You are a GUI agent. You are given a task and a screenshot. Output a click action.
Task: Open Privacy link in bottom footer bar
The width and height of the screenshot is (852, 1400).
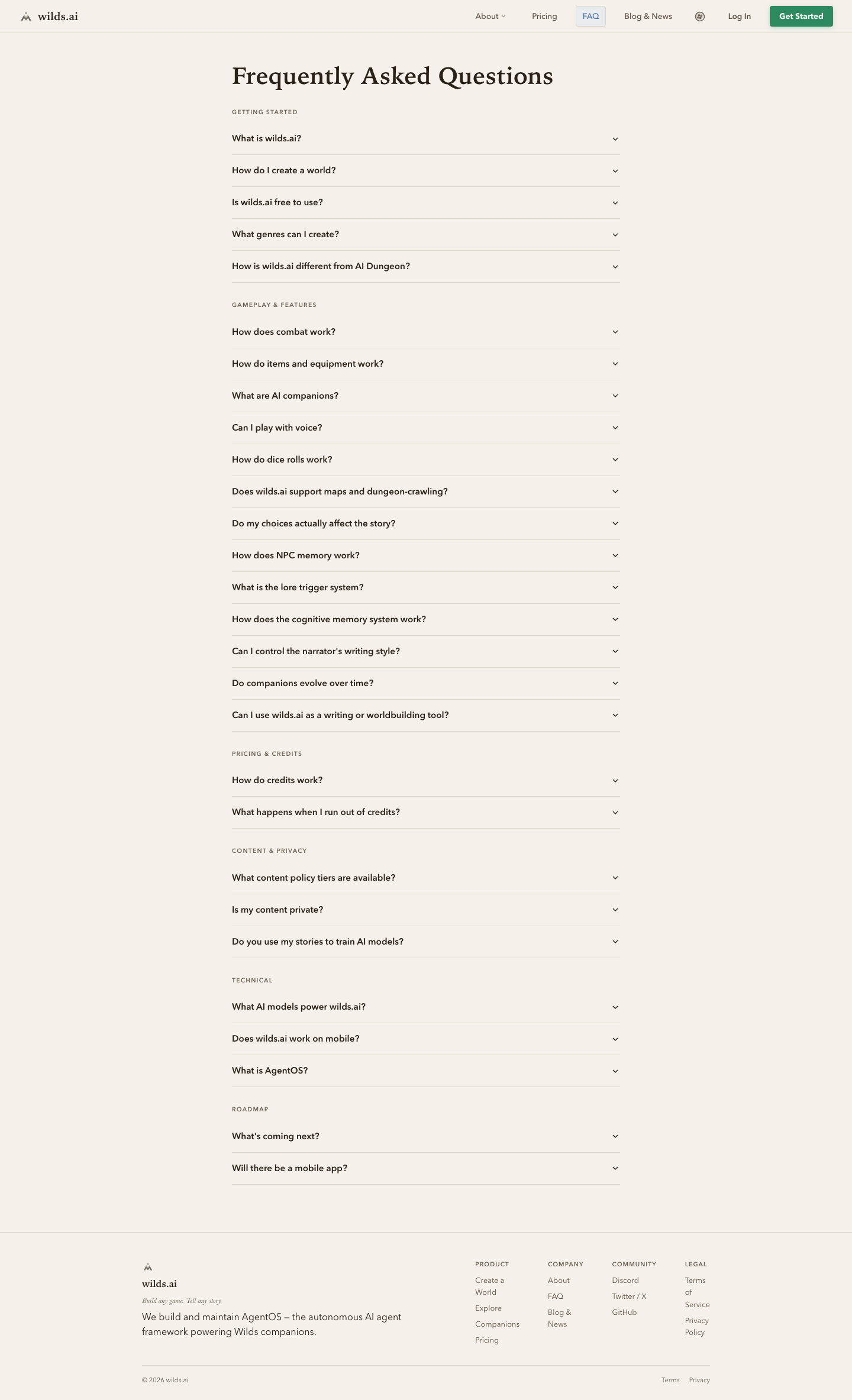699,1380
